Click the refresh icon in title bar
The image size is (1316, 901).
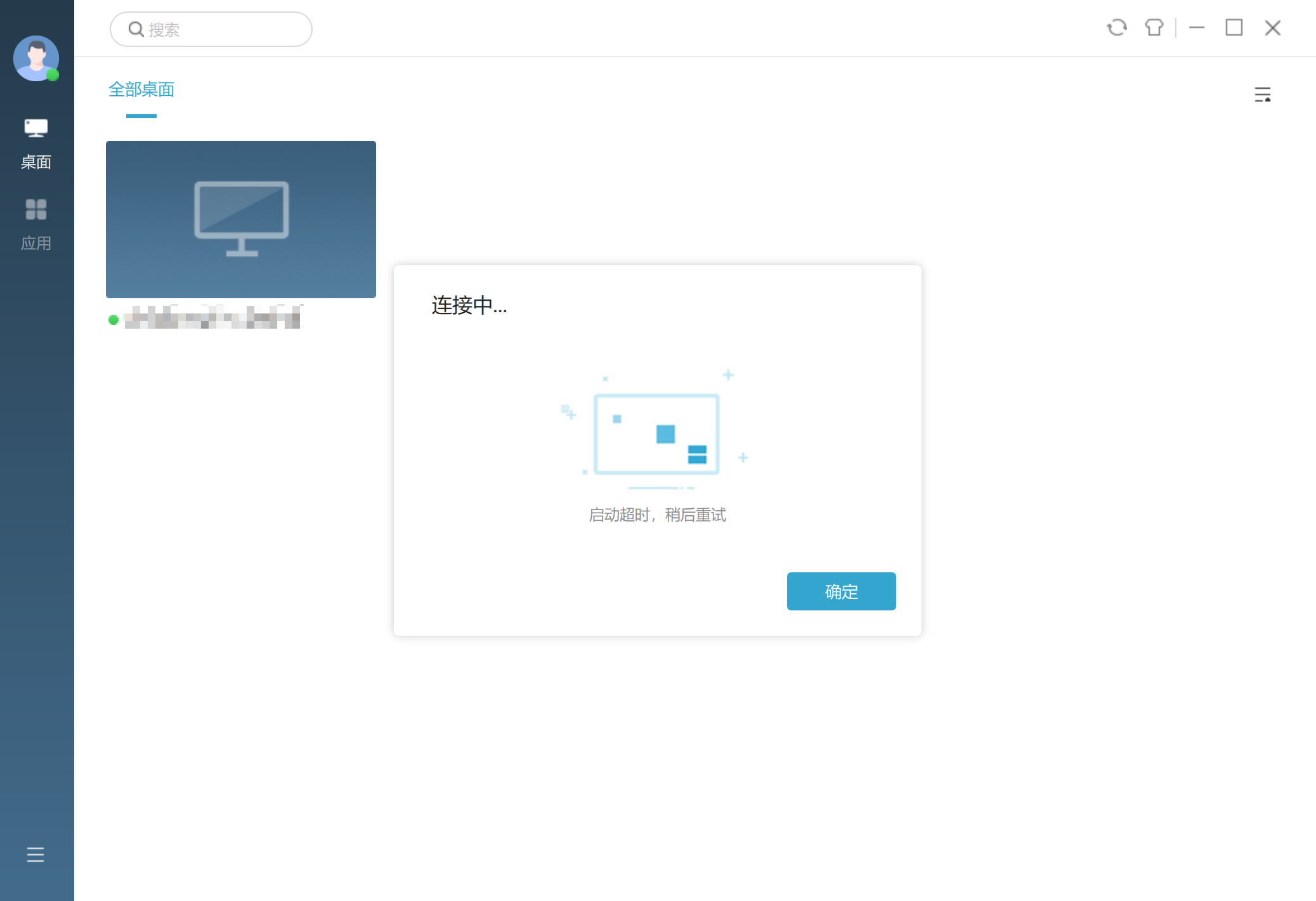pyautogui.click(x=1116, y=28)
